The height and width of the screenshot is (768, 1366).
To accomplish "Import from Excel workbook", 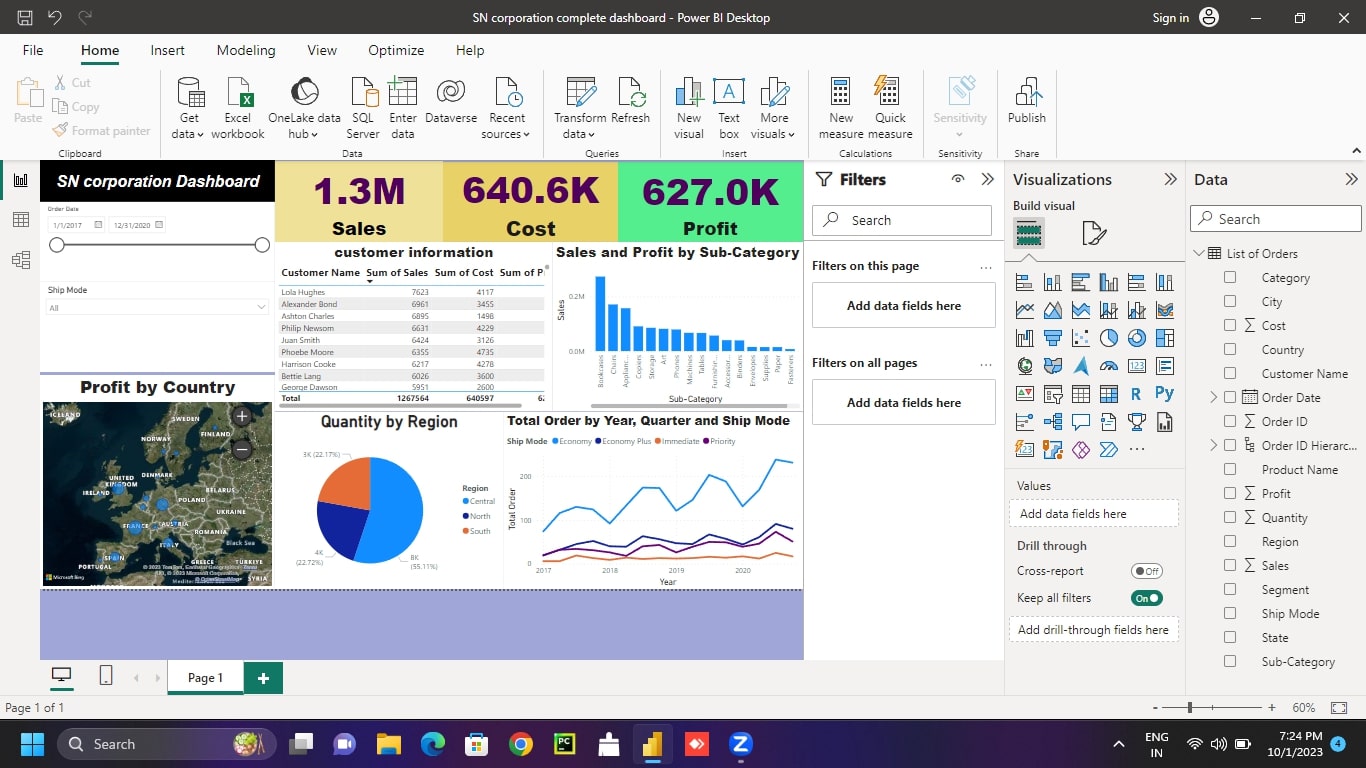I will (x=238, y=108).
